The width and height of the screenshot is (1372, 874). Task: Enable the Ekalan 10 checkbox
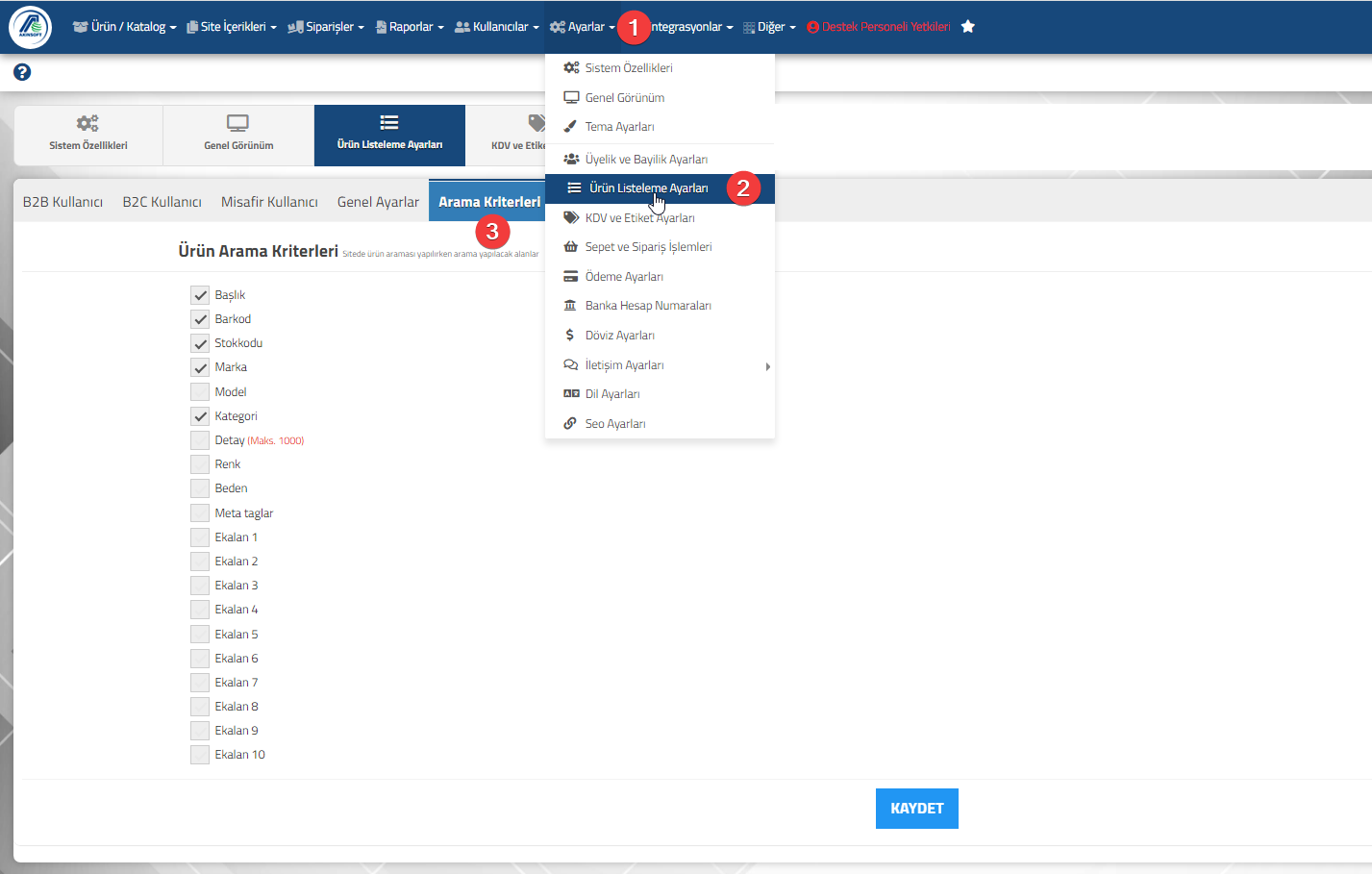(x=200, y=755)
